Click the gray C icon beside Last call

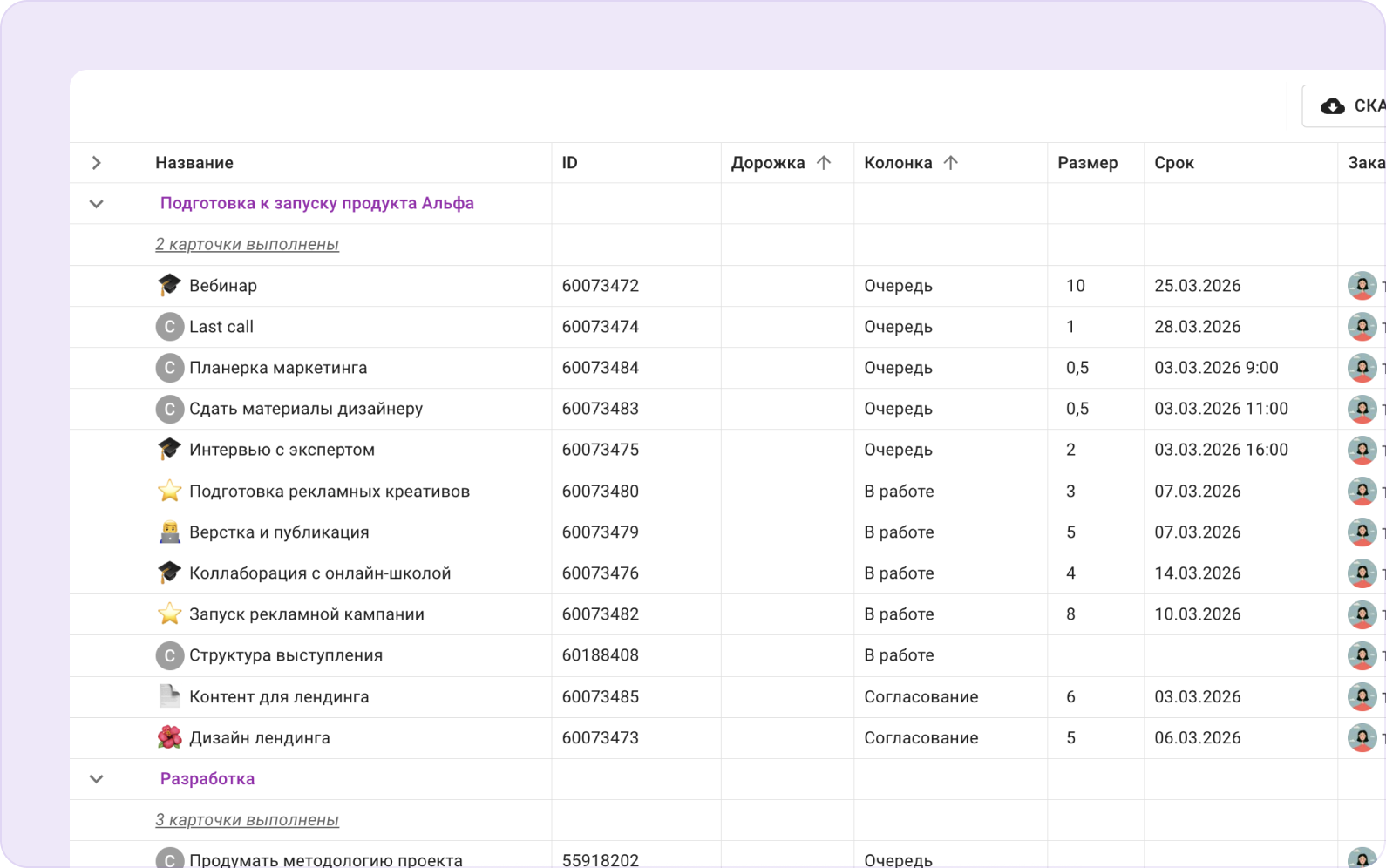tap(169, 327)
